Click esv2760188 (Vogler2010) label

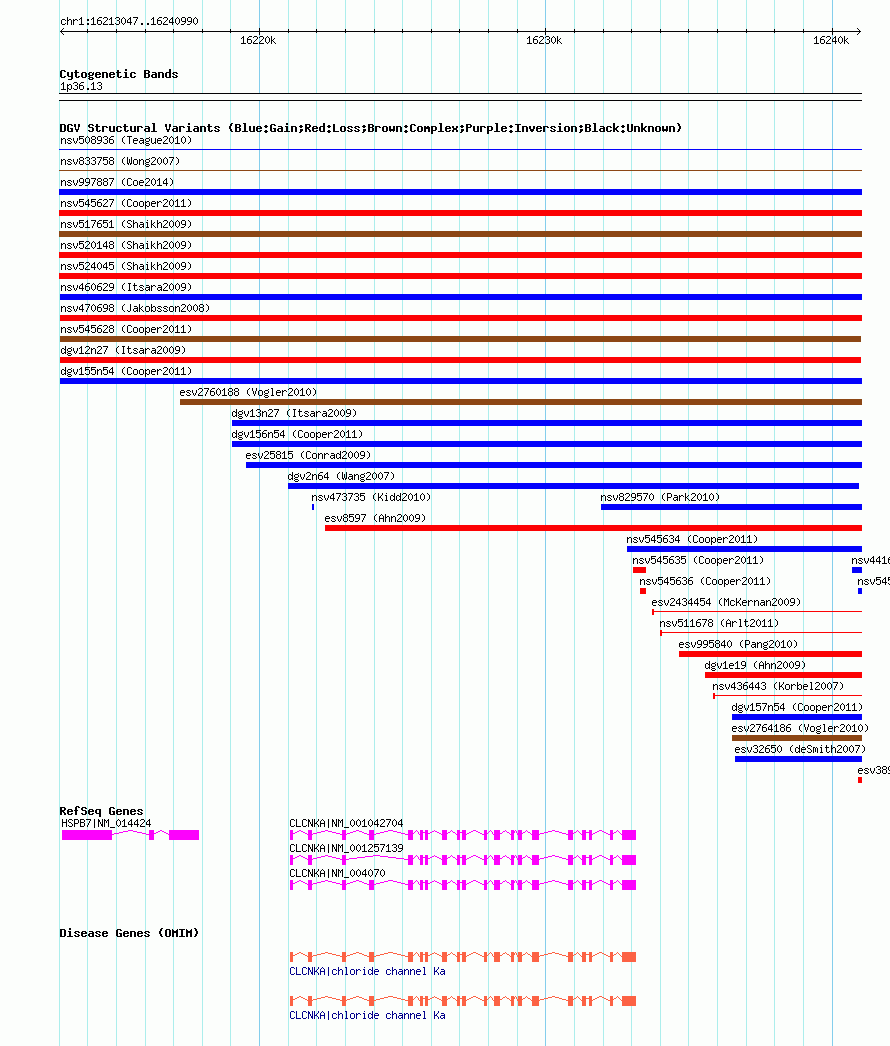248,392
